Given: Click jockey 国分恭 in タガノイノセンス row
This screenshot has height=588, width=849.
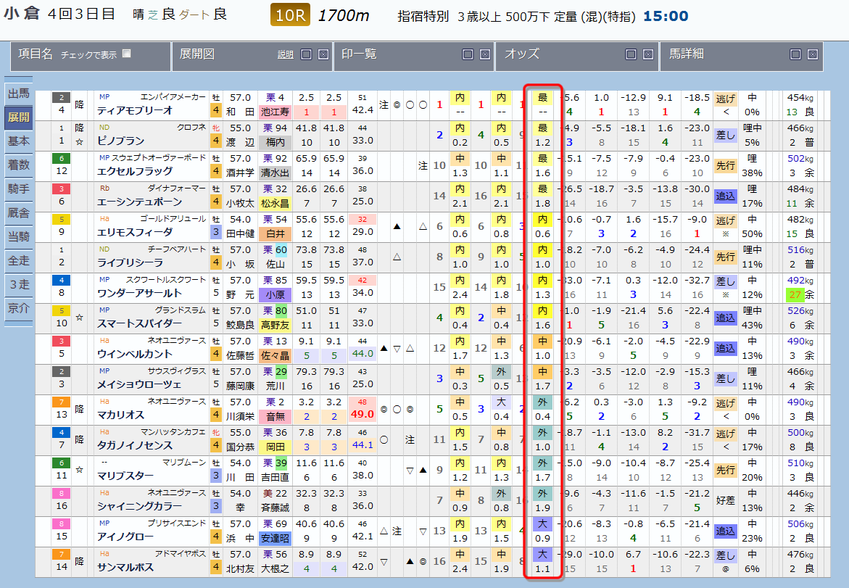Looking at the screenshot, I should (x=240, y=447).
